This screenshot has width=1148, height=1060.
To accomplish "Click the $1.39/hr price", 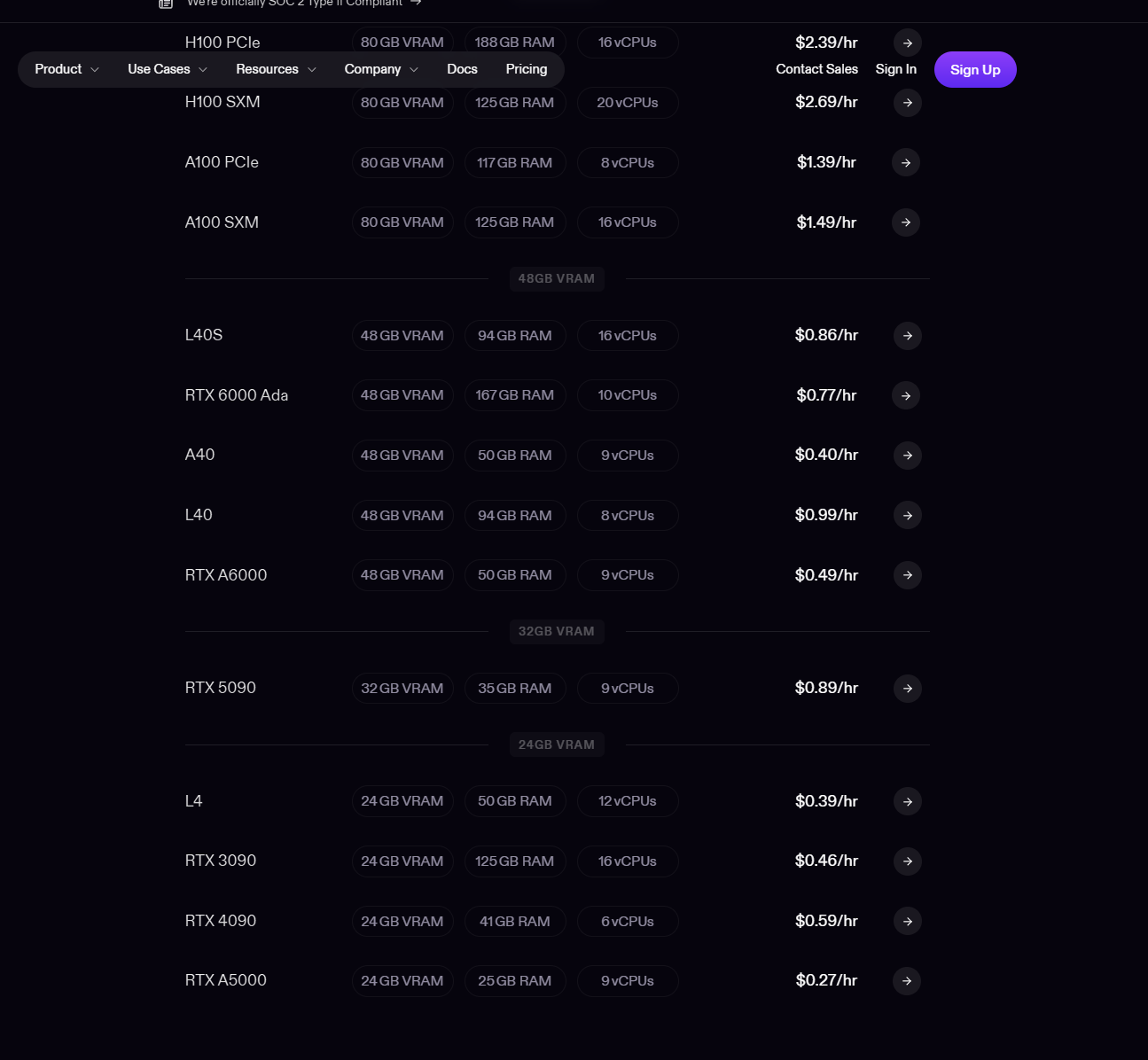I will pyautogui.click(x=826, y=162).
